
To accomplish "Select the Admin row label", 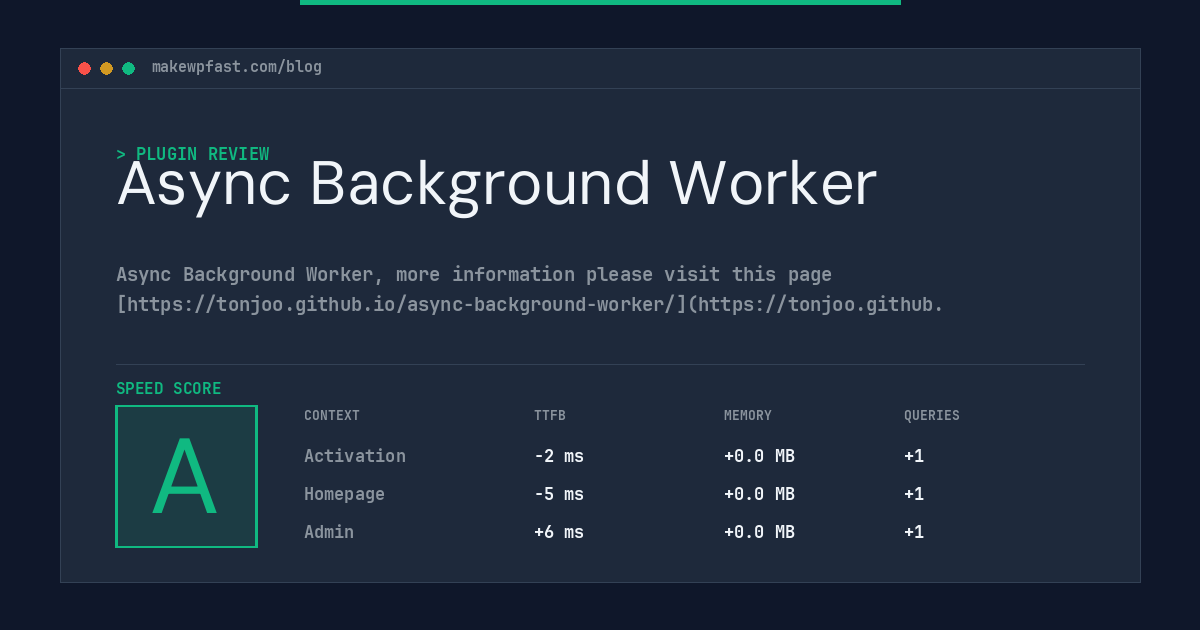I will pyautogui.click(x=329, y=532).
